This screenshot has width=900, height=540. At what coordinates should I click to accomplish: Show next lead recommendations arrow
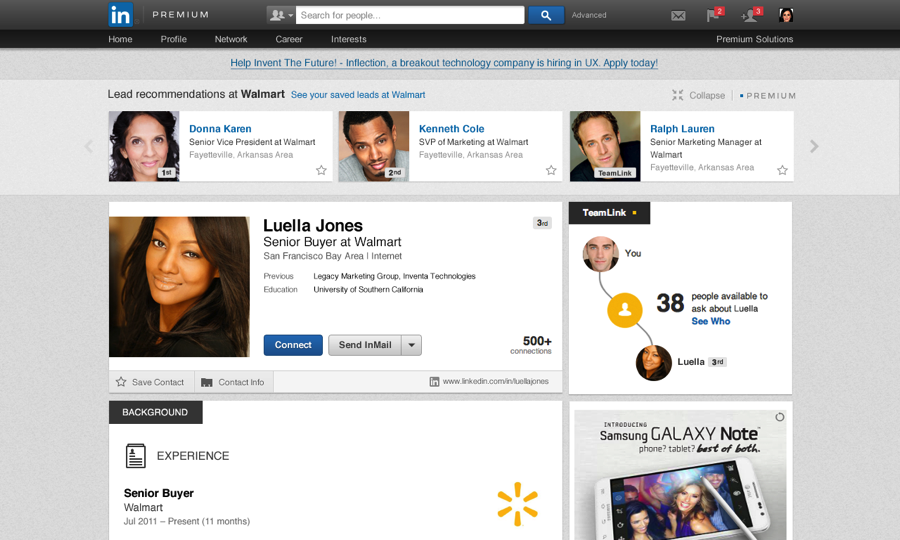(x=814, y=146)
